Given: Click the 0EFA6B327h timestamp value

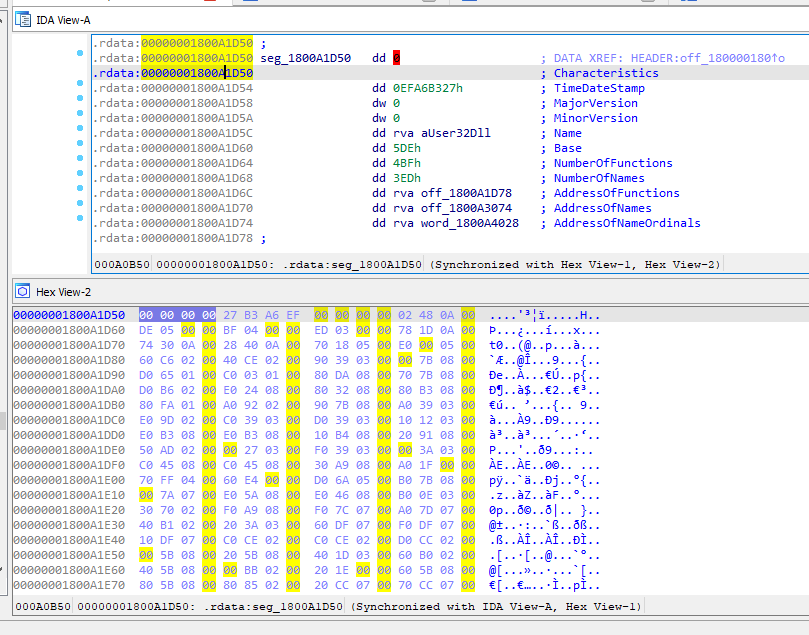Looking at the screenshot, I should (x=427, y=88).
